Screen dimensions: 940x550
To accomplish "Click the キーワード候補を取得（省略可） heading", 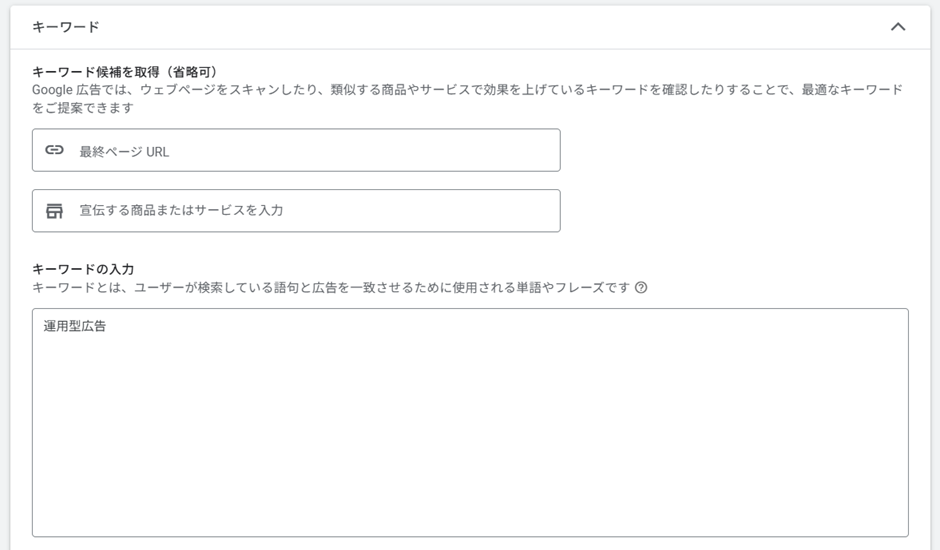I will (x=125, y=72).
